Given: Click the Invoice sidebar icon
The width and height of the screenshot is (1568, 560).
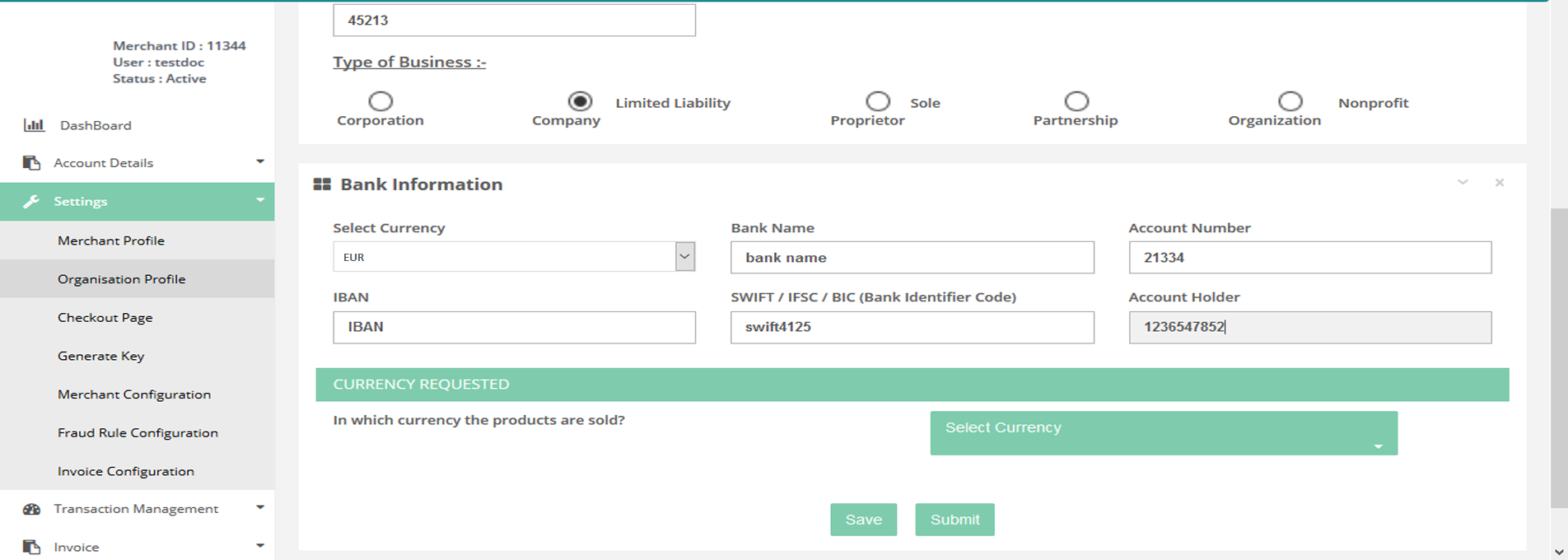Looking at the screenshot, I should pos(32,547).
